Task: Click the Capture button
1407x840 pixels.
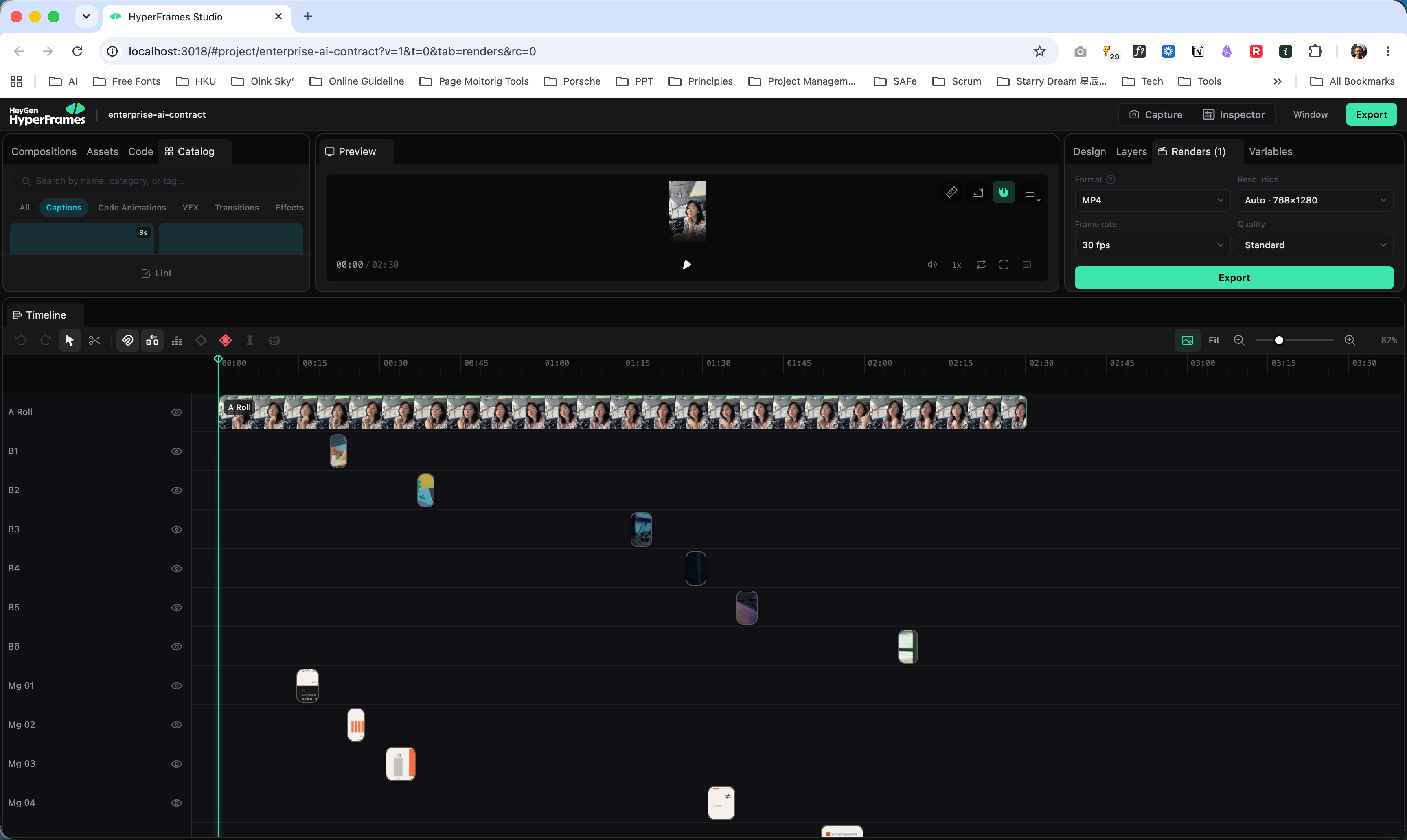Action: (1156, 114)
